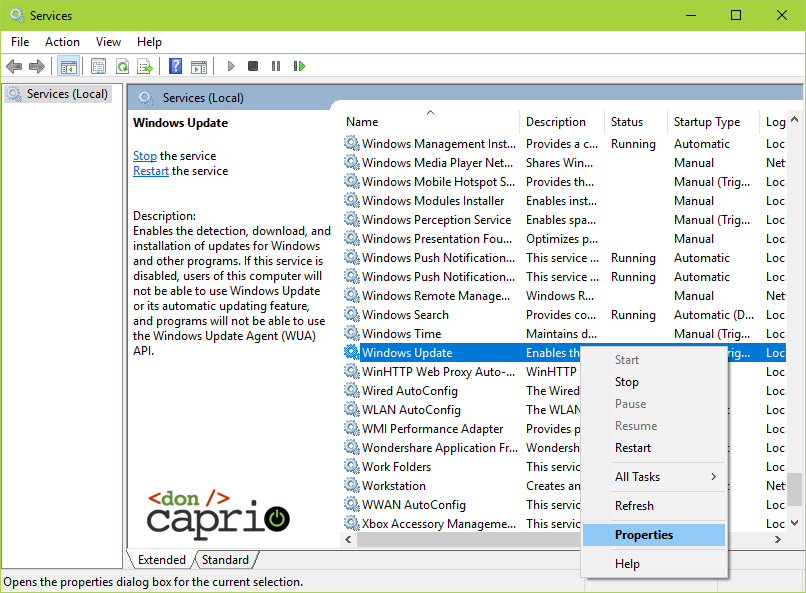Select the Windows Remote Manage... row
This screenshot has height=593, width=806.
pyautogui.click(x=564, y=295)
